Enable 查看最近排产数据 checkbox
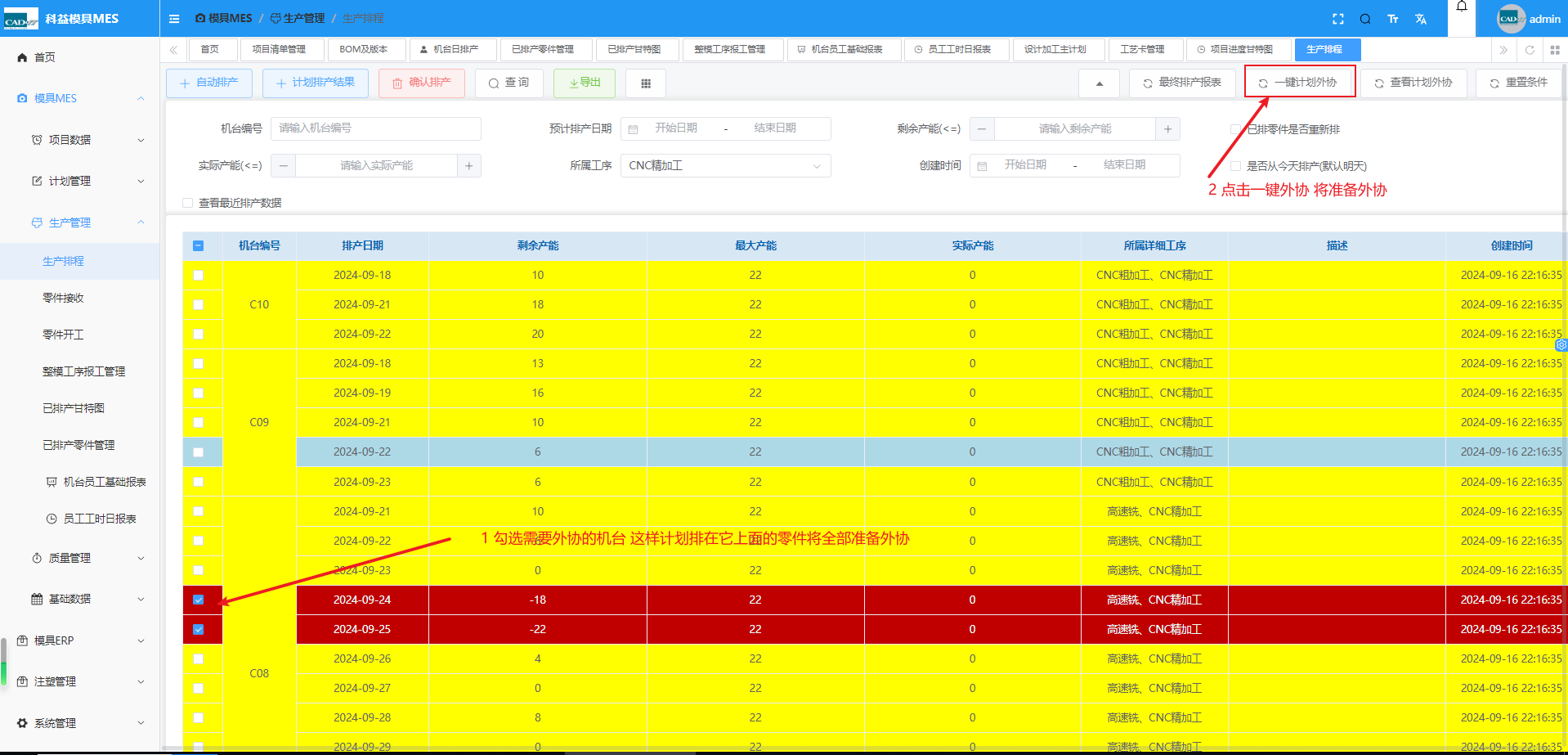The height and width of the screenshot is (755, 1568). tap(187, 203)
